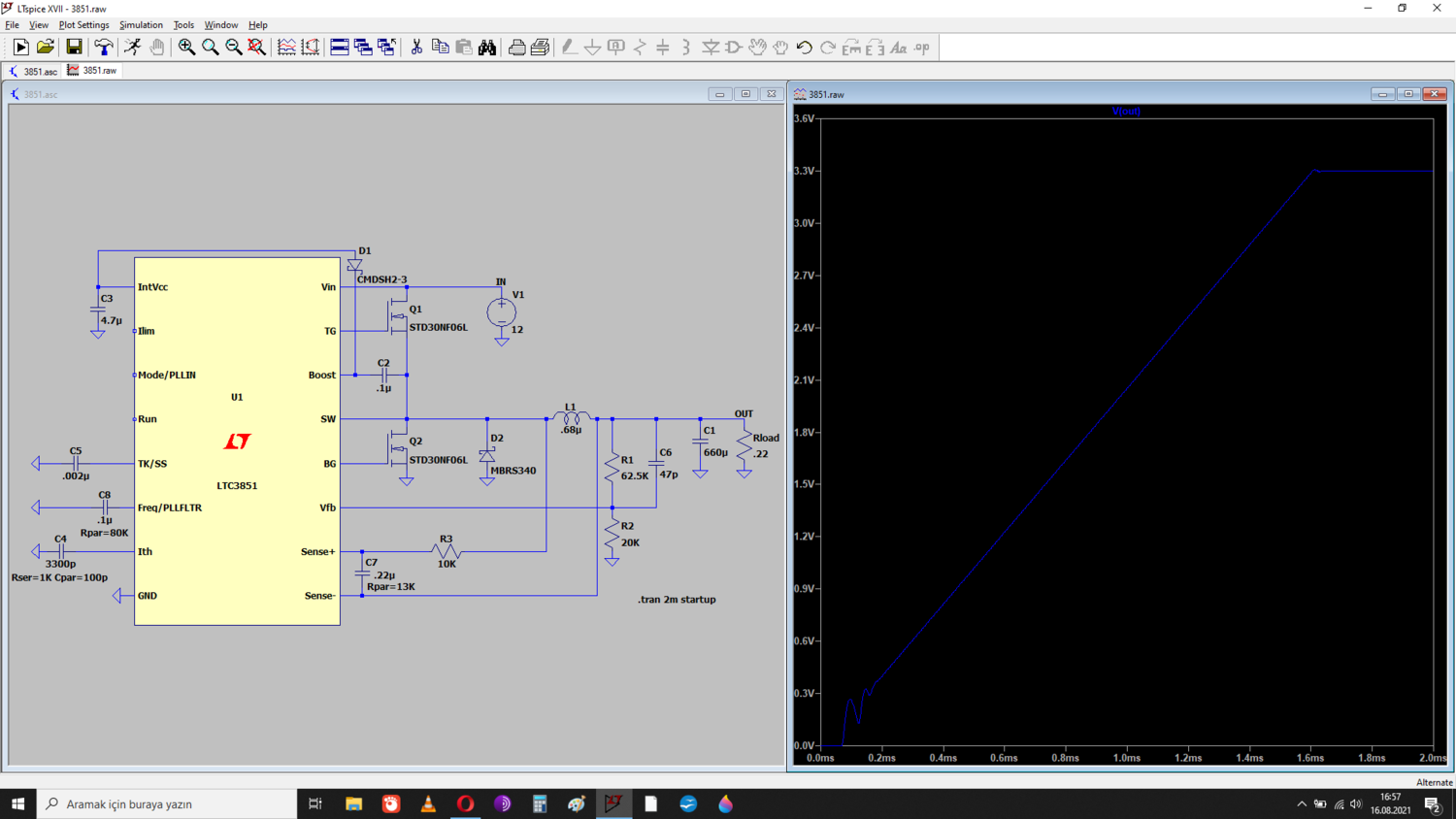Open Find with the binoculars icon
This screenshot has width=1456, height=819.
coord(487,47)
